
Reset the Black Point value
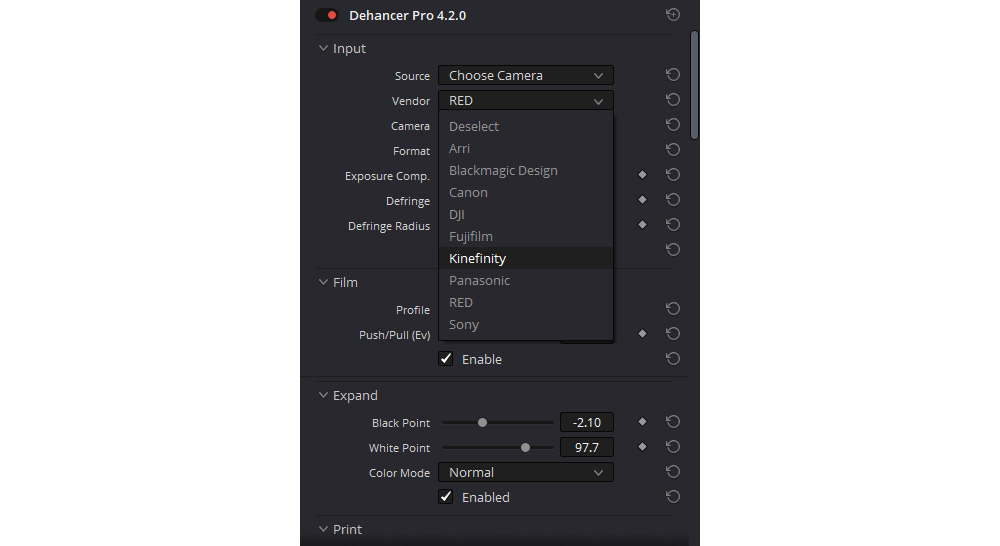click(673, 422)
